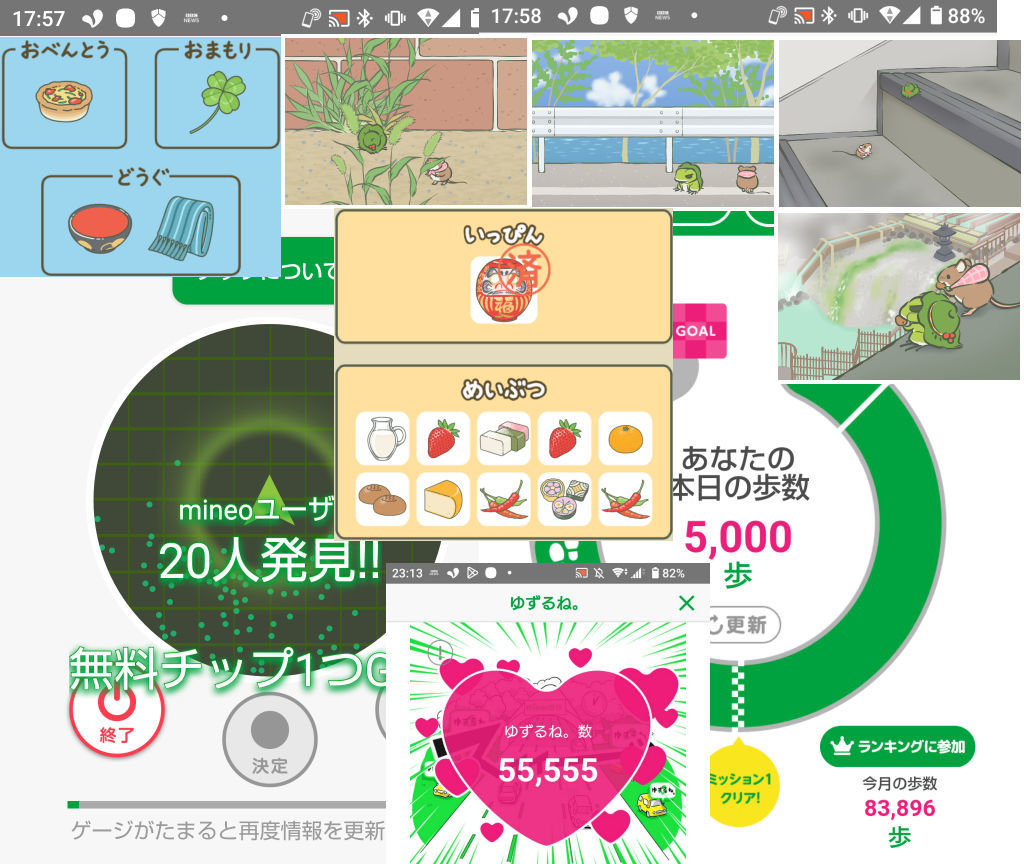Viewport: 1024px width, 864px height.
Task: Tap the shield icon in the 17:58 status bar
Action: pos(630,15)
